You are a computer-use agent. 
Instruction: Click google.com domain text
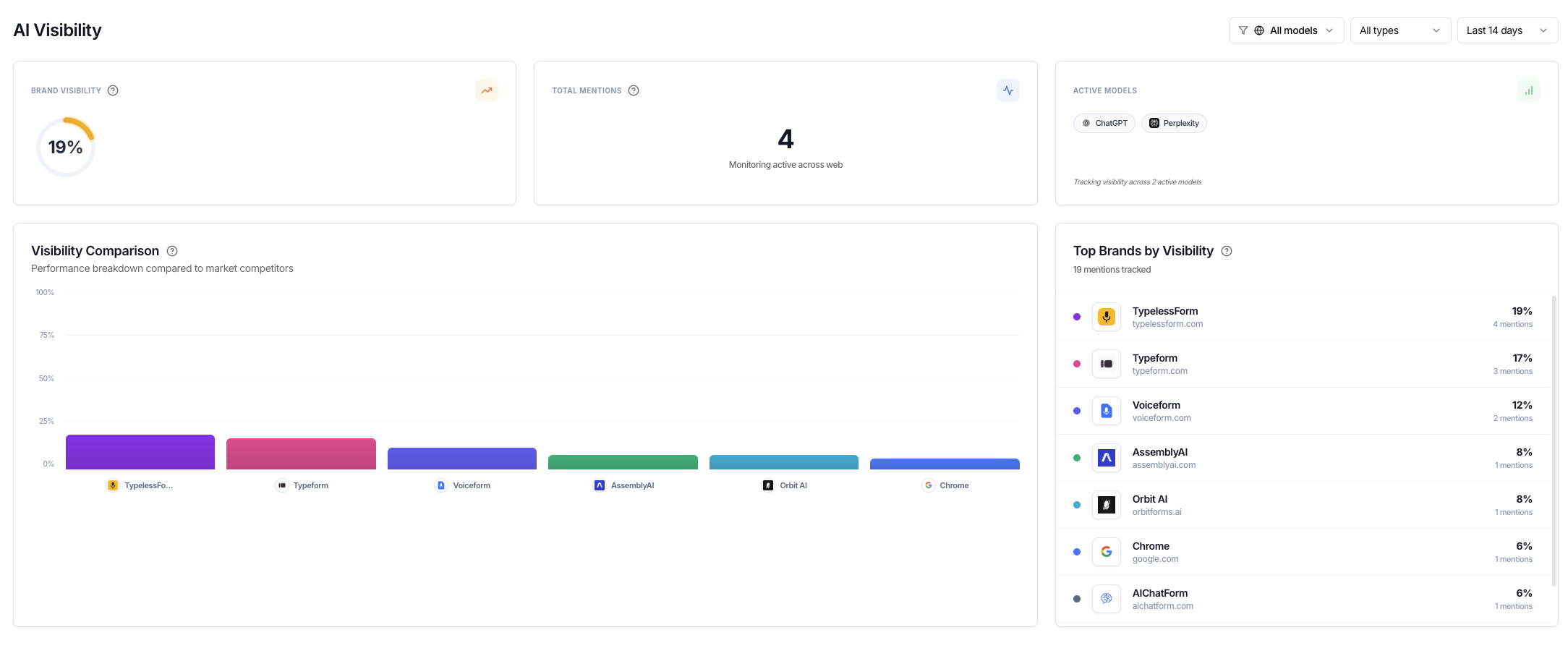1156,559
